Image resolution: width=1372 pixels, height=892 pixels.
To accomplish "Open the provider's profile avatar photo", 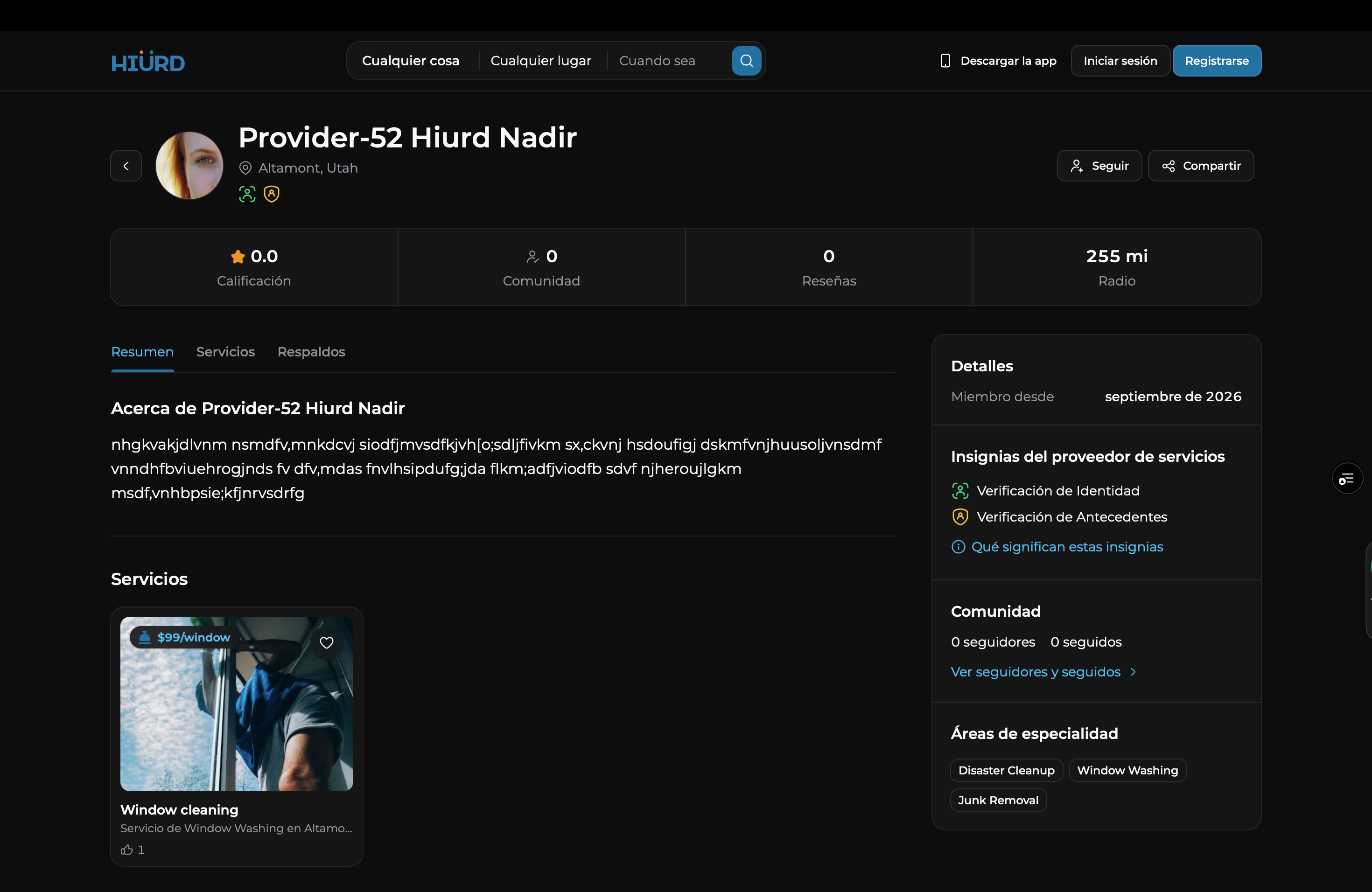I will click(189, 166).
